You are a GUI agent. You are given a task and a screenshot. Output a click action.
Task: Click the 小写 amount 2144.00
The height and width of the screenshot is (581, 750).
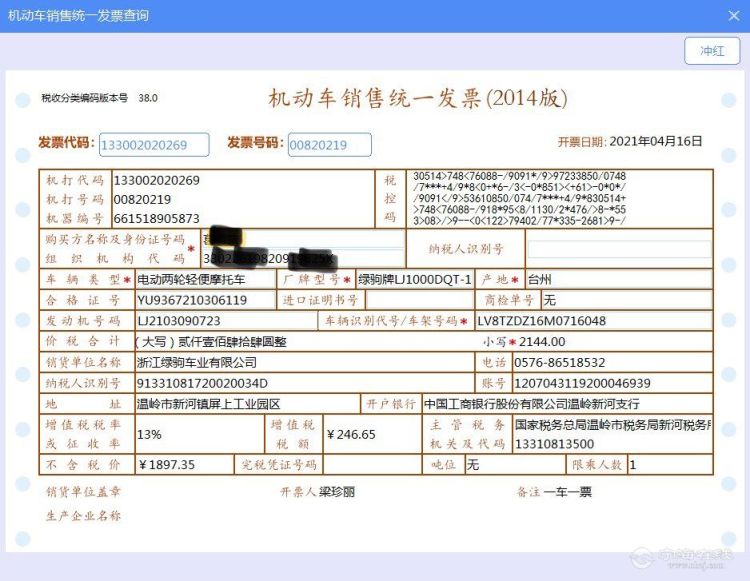pyautogui.click(x=542, y=342)
